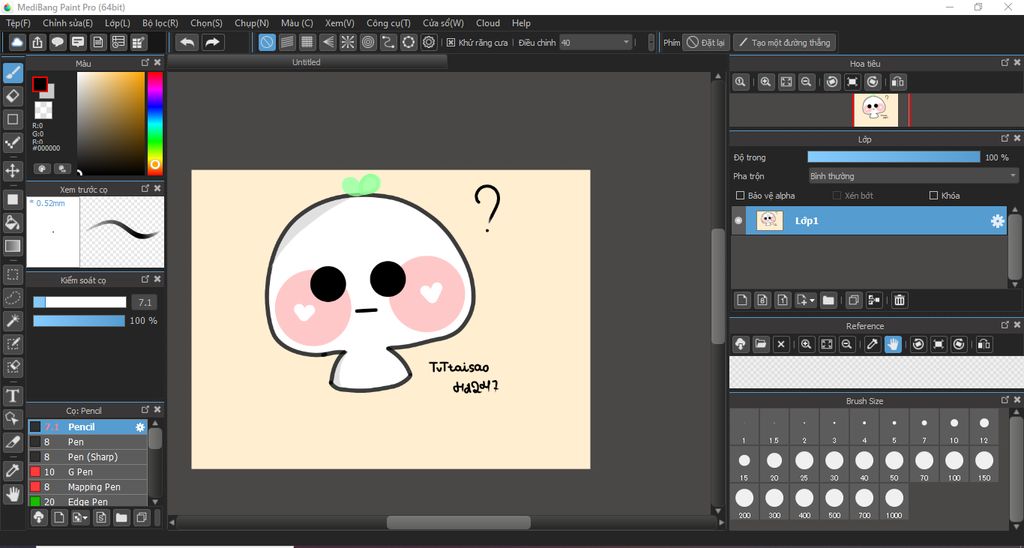The height and width of the screenshot is (548, 1024).
Task: Select the Gradient tool
Action: pyautogui.click(x=12, y=246)
